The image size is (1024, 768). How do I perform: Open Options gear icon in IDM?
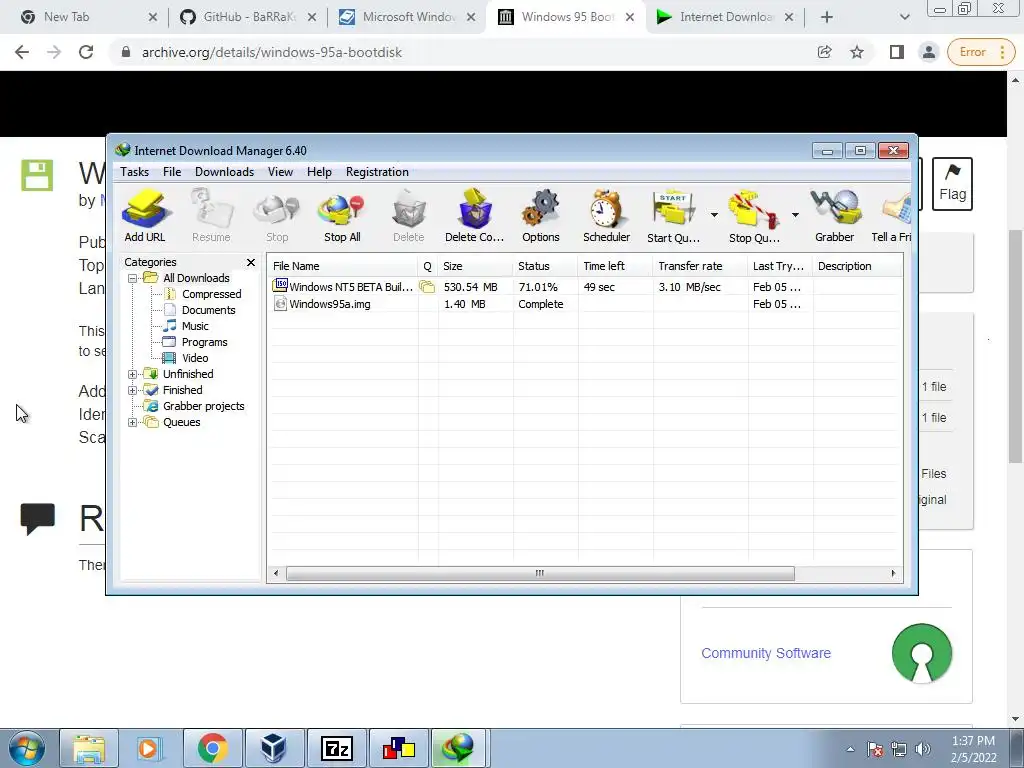click(x=541, y=216)
